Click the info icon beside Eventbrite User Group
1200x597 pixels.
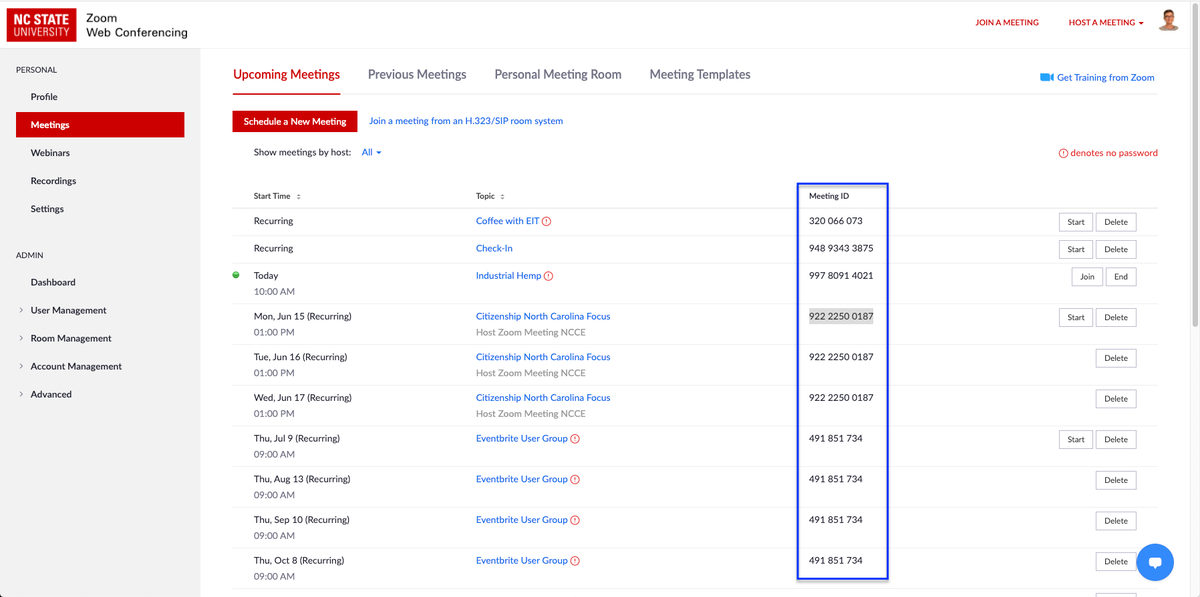click(574, 438)
